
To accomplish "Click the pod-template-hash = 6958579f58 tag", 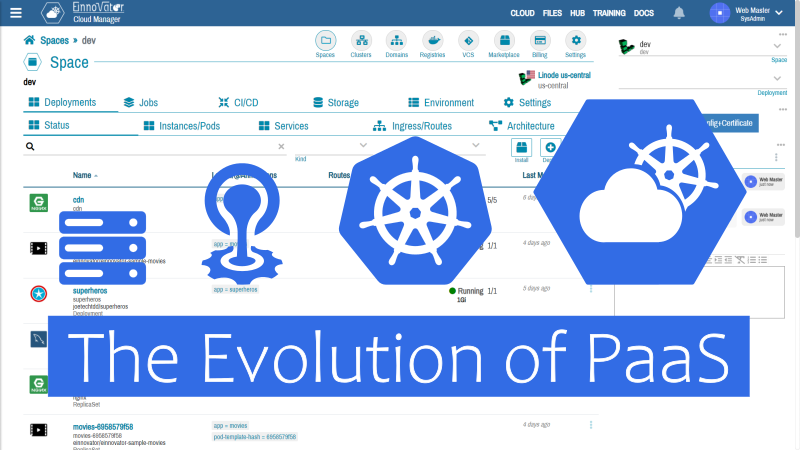I will [255, 437].
